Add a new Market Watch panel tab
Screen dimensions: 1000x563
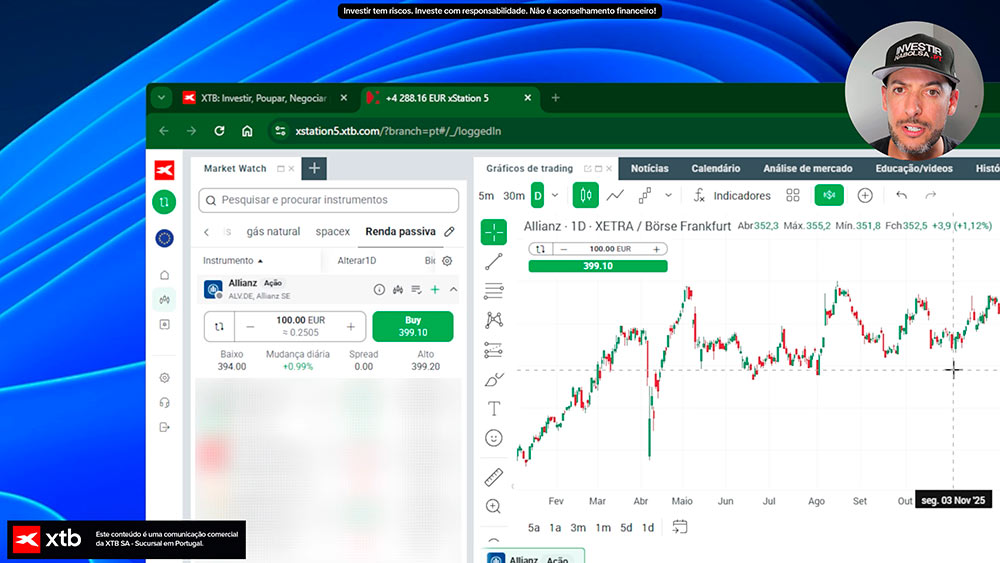314,168
